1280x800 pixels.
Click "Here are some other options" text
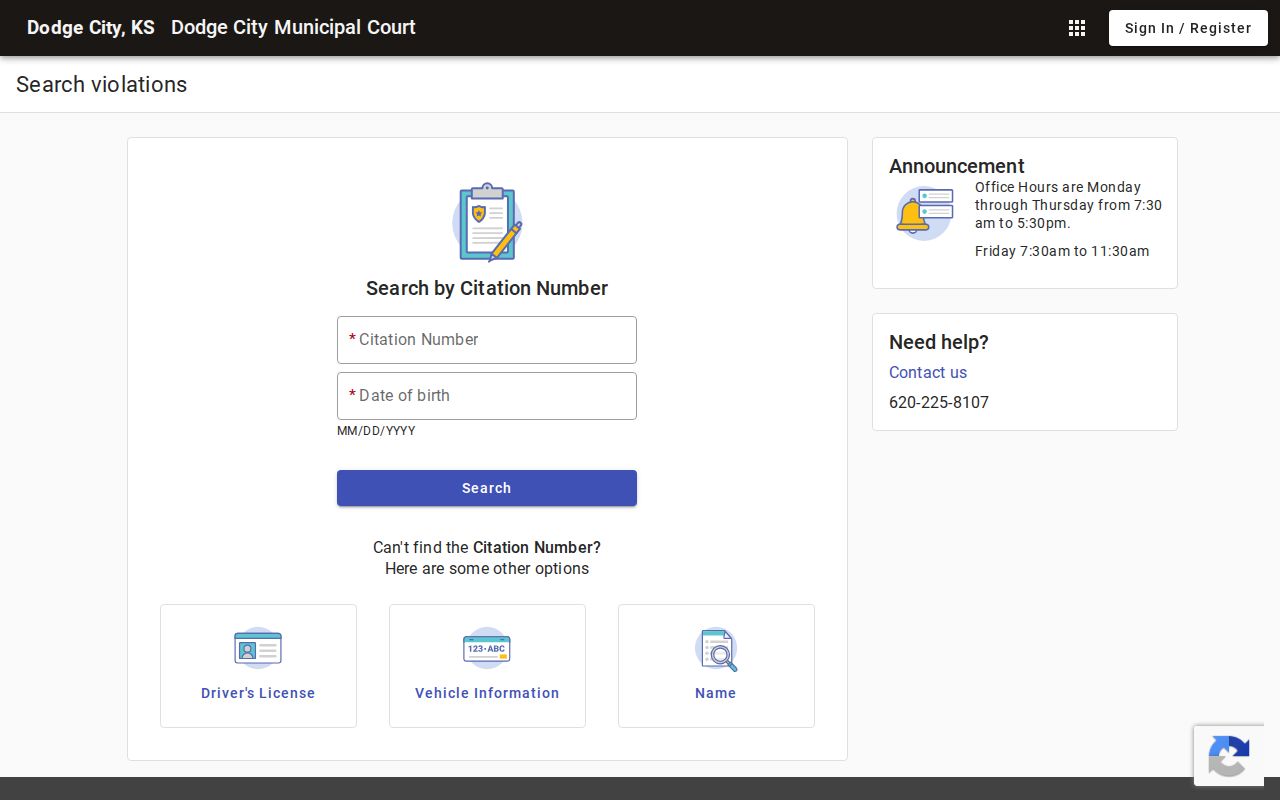pyautogui.click(x=487, y=568)
